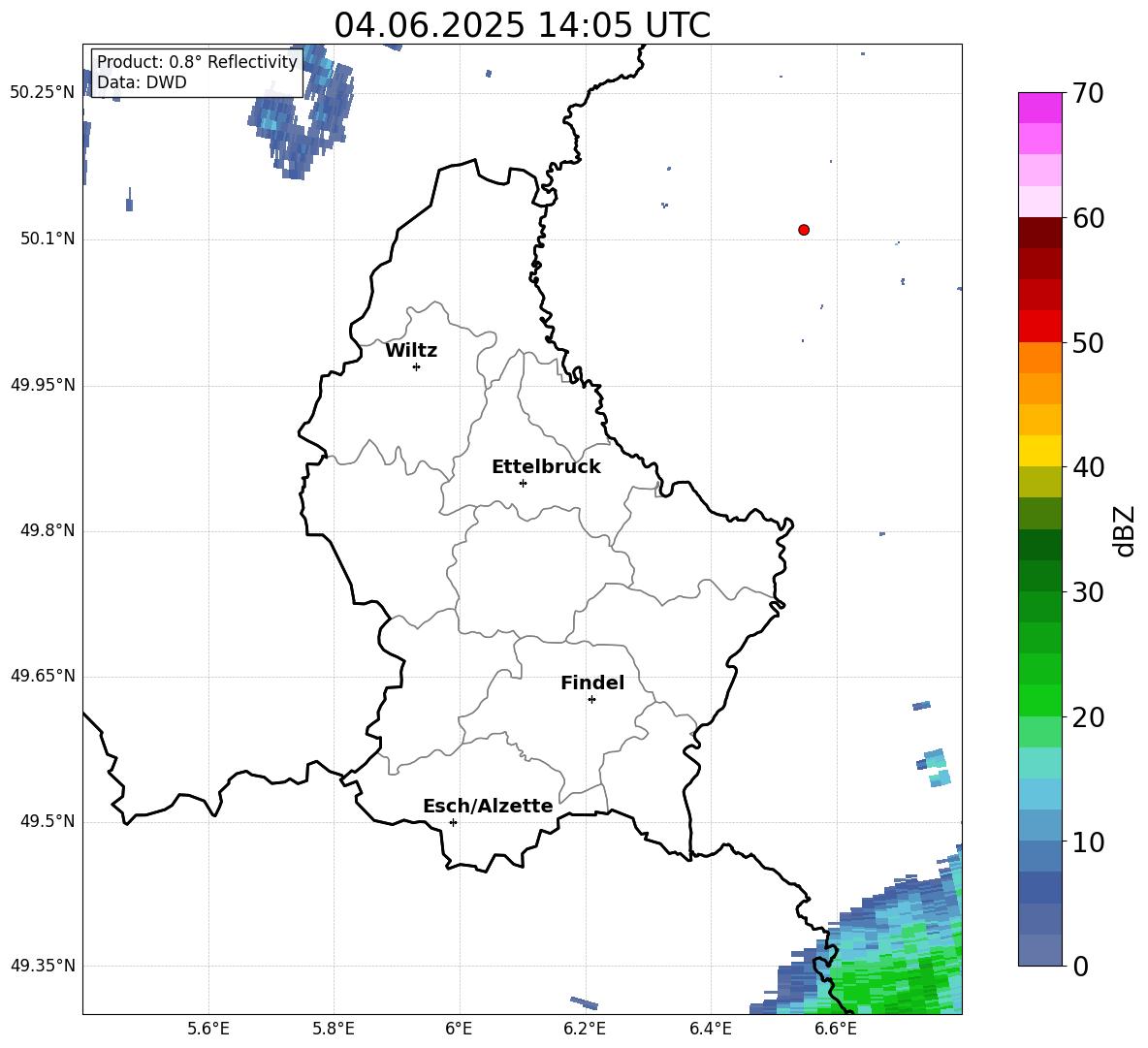Click the 30 colorbar tick label
Image resolution: width=1148 pixels, height=1048 pixels.
coord(1088,592)
